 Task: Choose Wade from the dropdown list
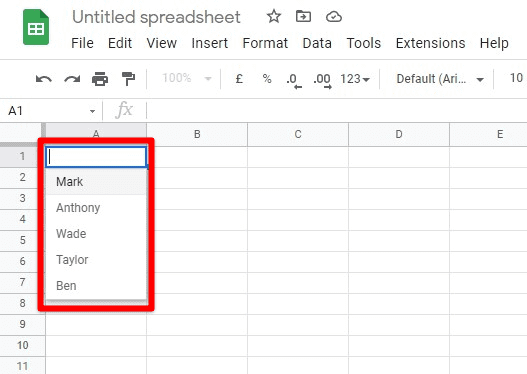coord(96,234)
